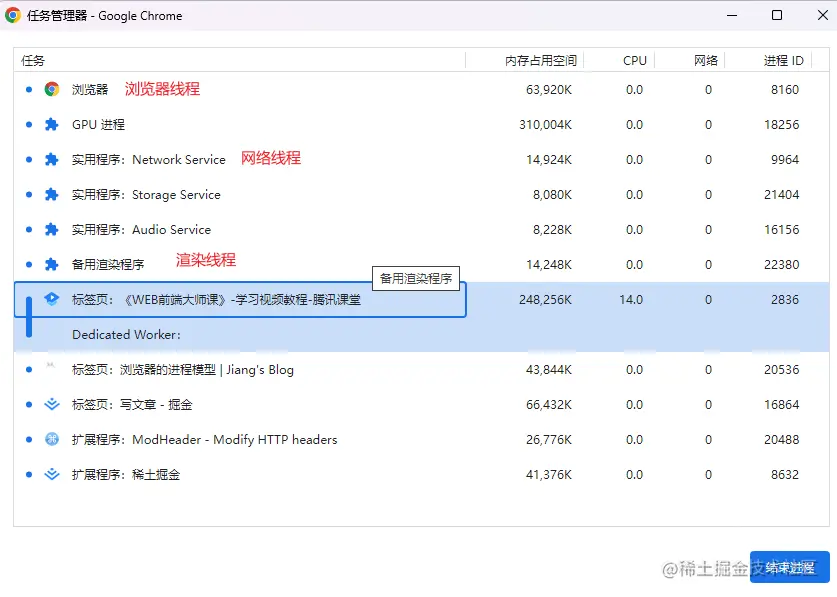Maximize the task manager window
837x597 pixels.
777,15
